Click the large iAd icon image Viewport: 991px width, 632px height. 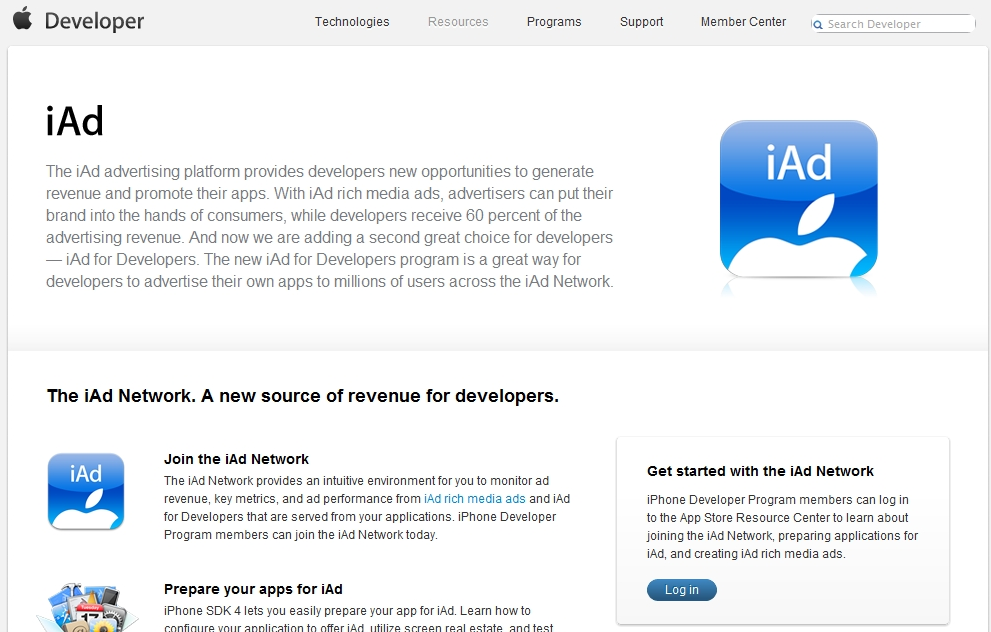click(x=798, y=200)
